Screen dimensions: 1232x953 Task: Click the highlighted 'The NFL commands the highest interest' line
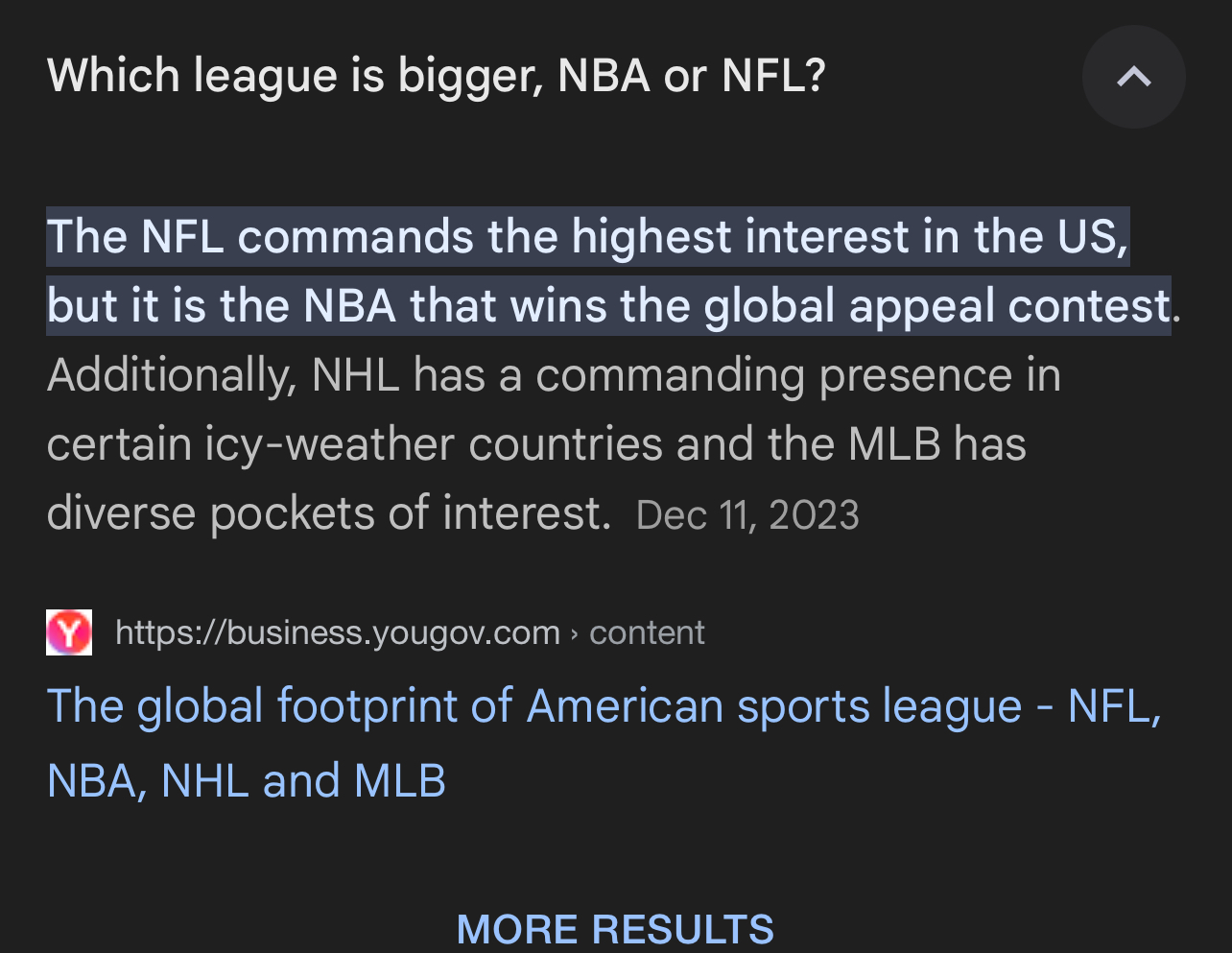(x=587, y=236)
